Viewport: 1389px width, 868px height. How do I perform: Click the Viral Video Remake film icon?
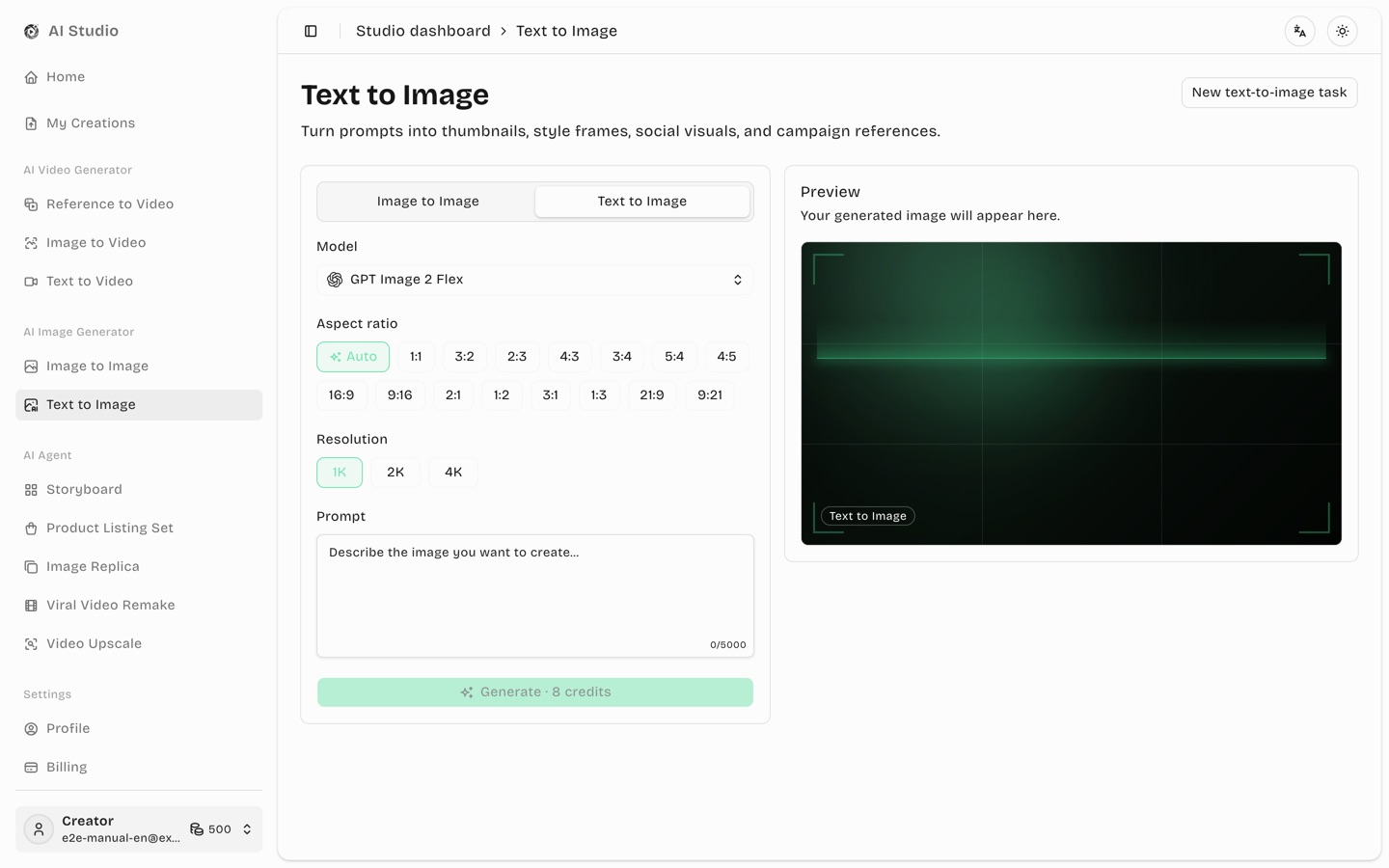pos(31,606)
